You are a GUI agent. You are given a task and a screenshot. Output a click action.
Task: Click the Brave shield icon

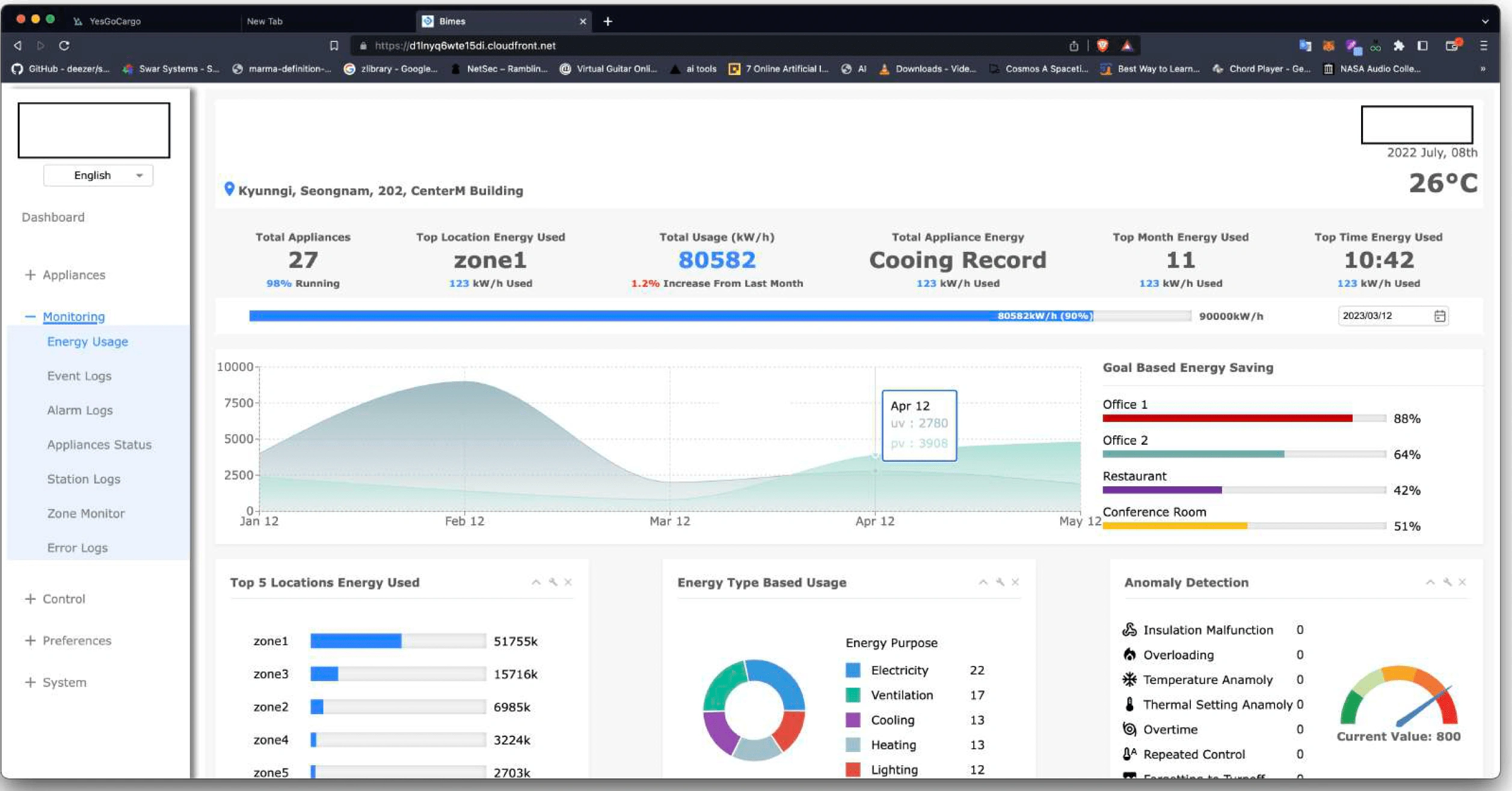1102,46
